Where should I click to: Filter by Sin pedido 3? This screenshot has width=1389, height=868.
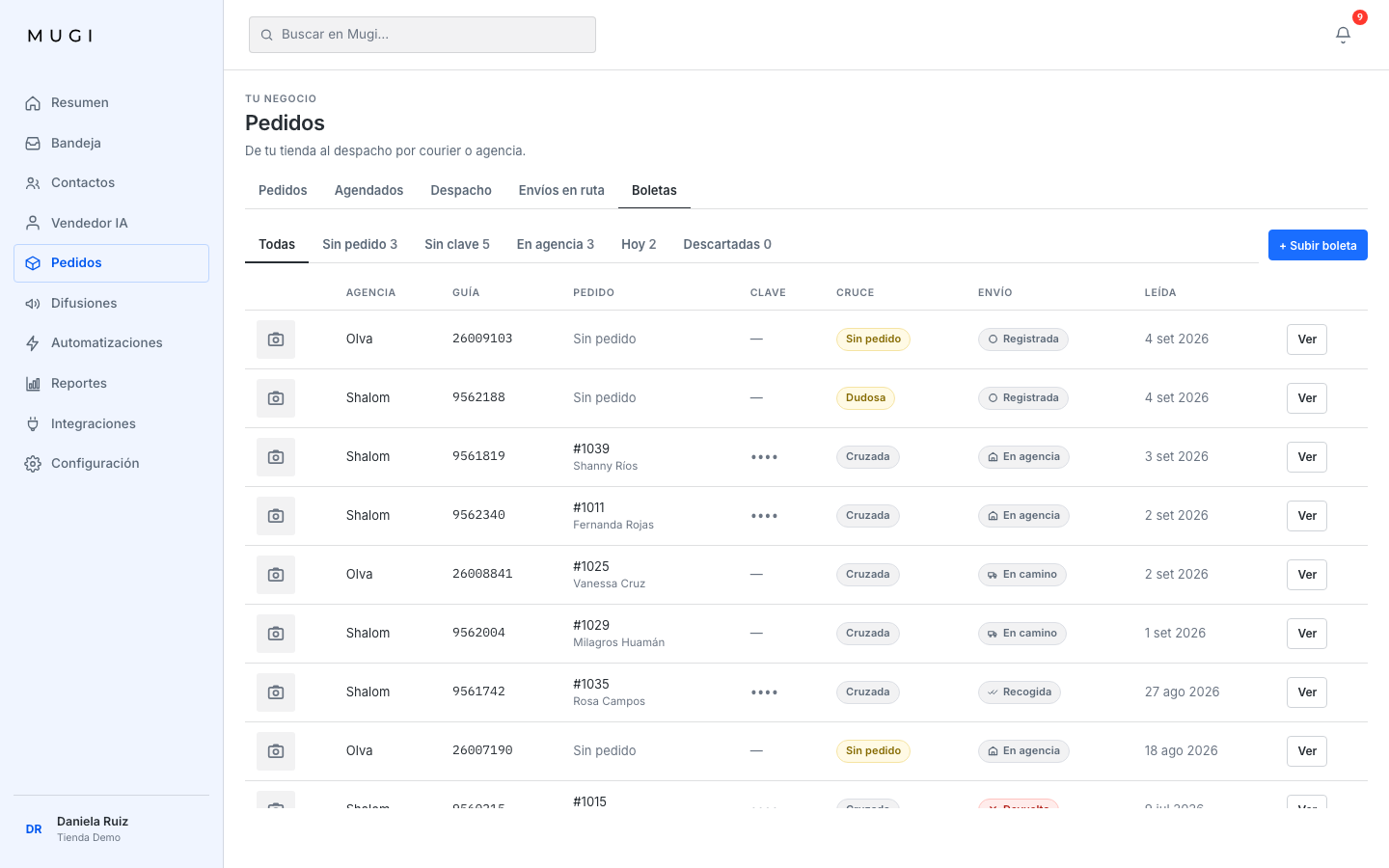(360, 244)
